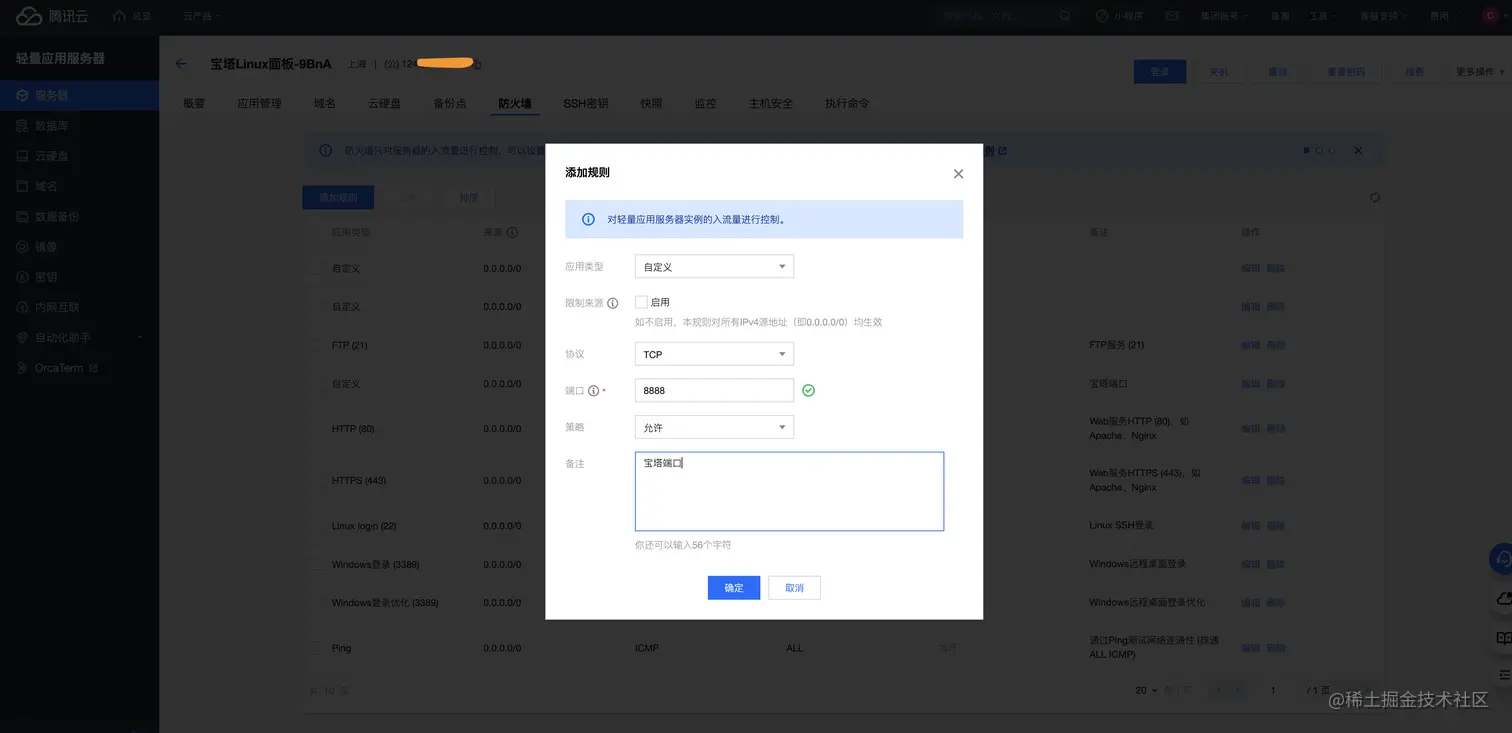The height and width of the screenshot is (733, 1512).
Task: Dismiss the firewall notice banner
Action: point(1358,150)
